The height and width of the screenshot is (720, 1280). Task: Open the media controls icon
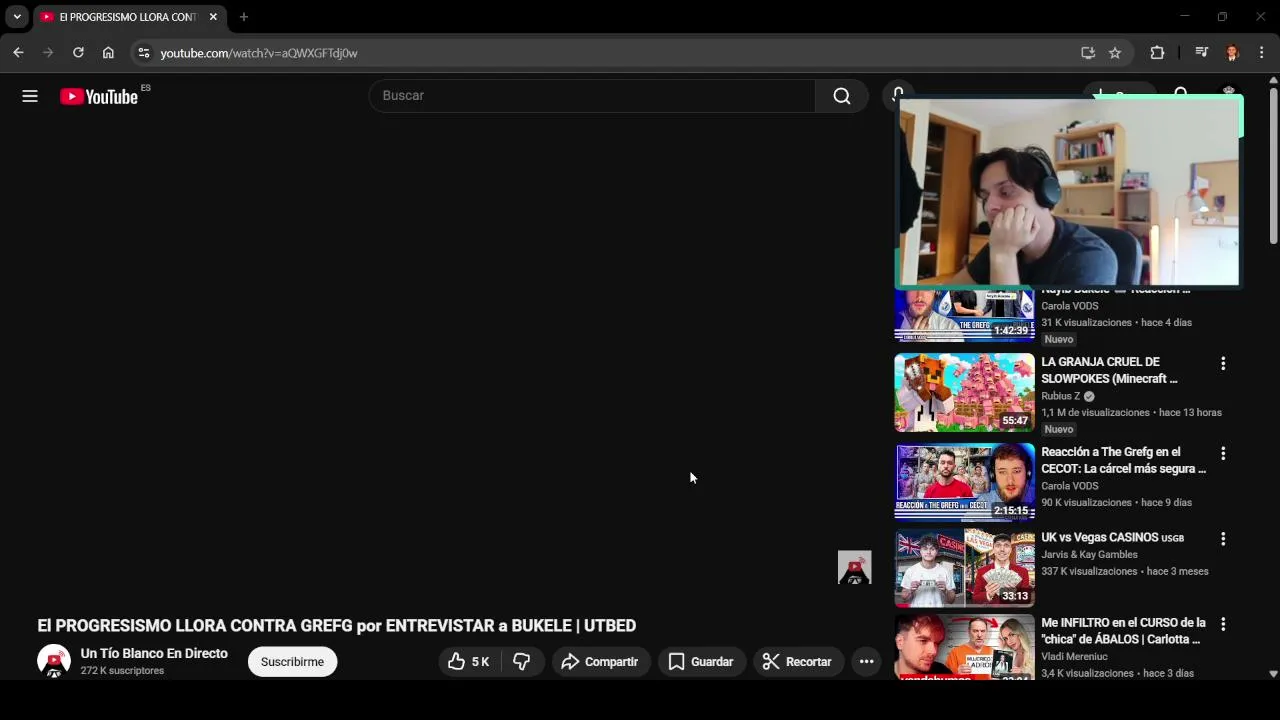click(x=1202, y=53)
